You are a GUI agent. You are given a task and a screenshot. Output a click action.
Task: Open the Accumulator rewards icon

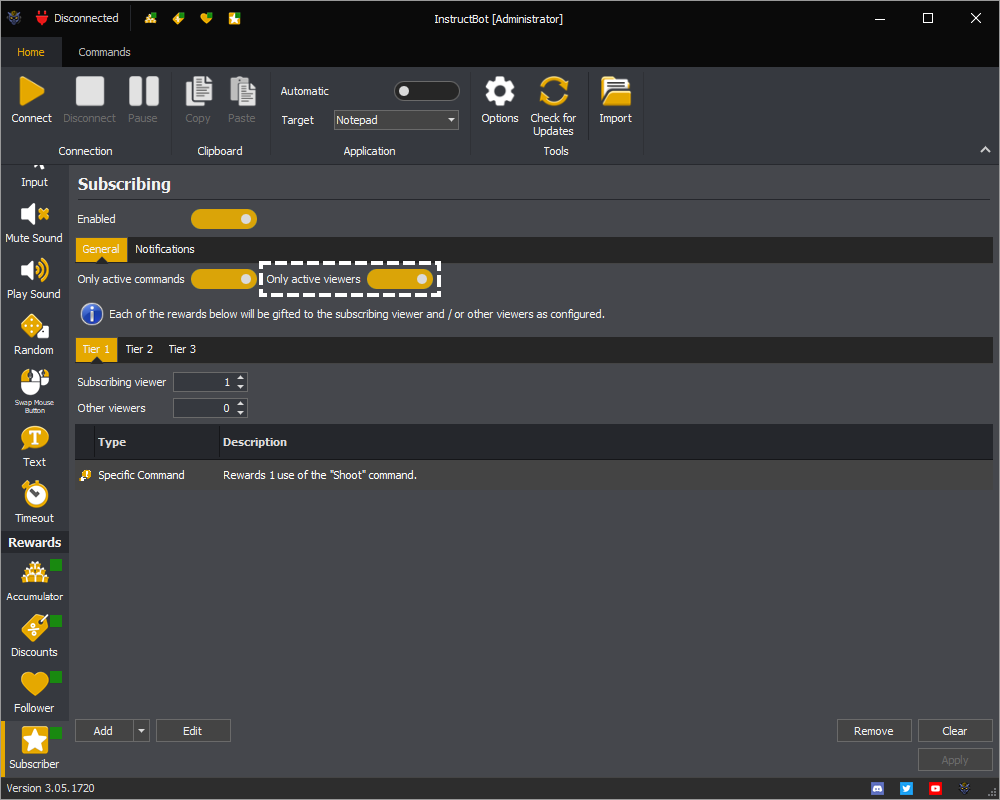coord(34,573)
